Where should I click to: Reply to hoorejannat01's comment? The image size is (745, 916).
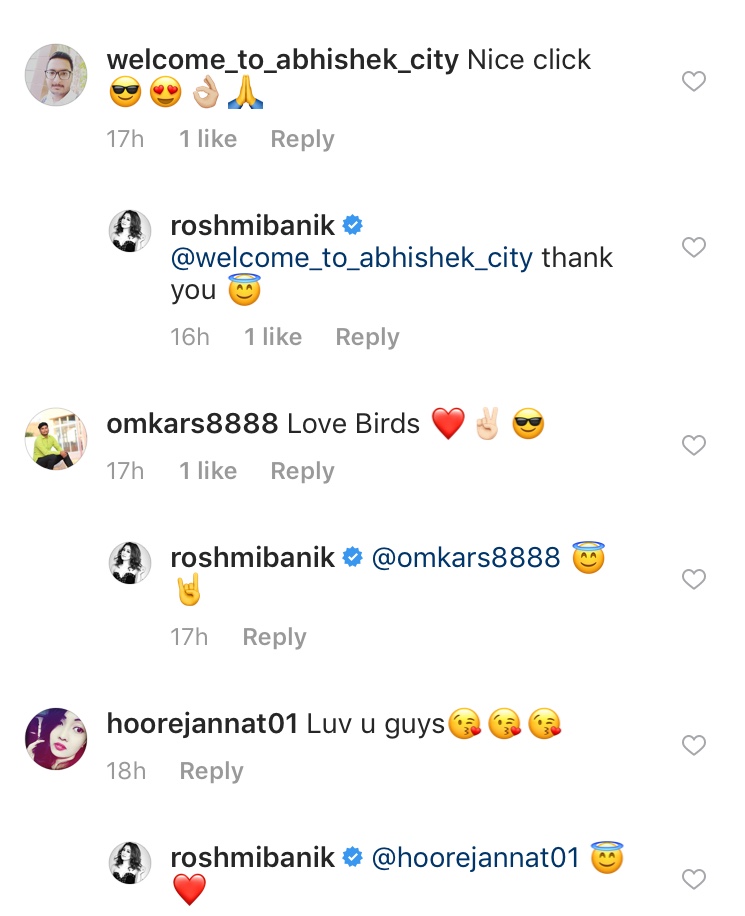[x=211, y=771]
